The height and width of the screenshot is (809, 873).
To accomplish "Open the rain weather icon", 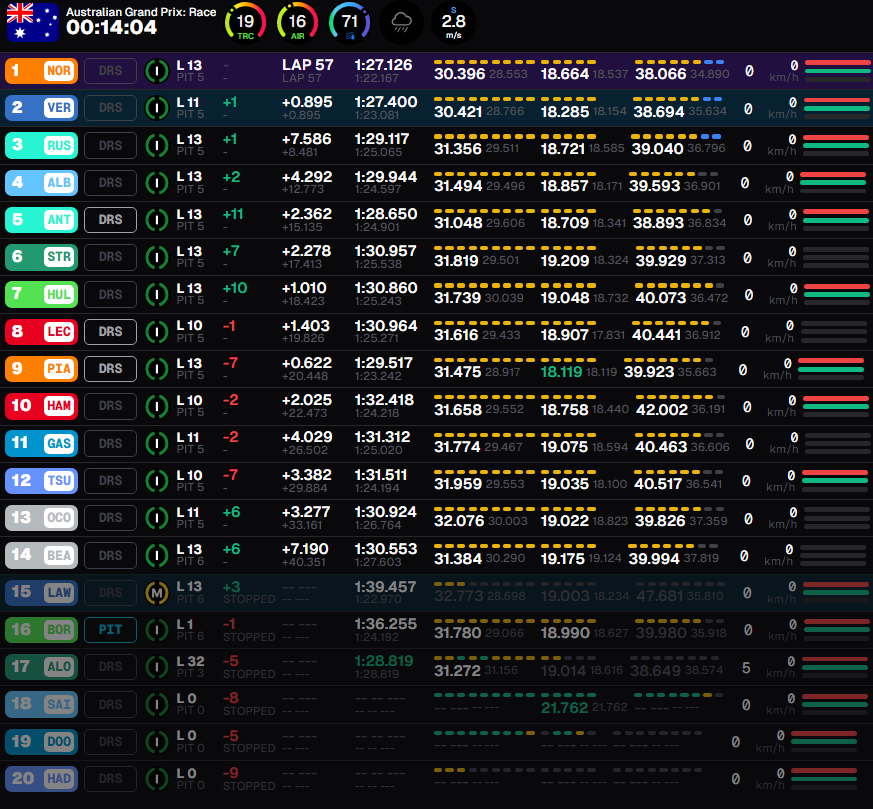I will pos(401,22).
